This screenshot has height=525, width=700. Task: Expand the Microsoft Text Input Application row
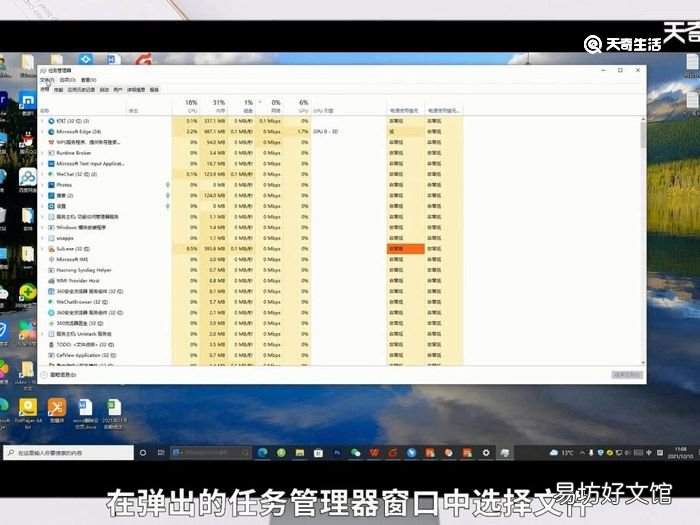click(x=43, y=163)
